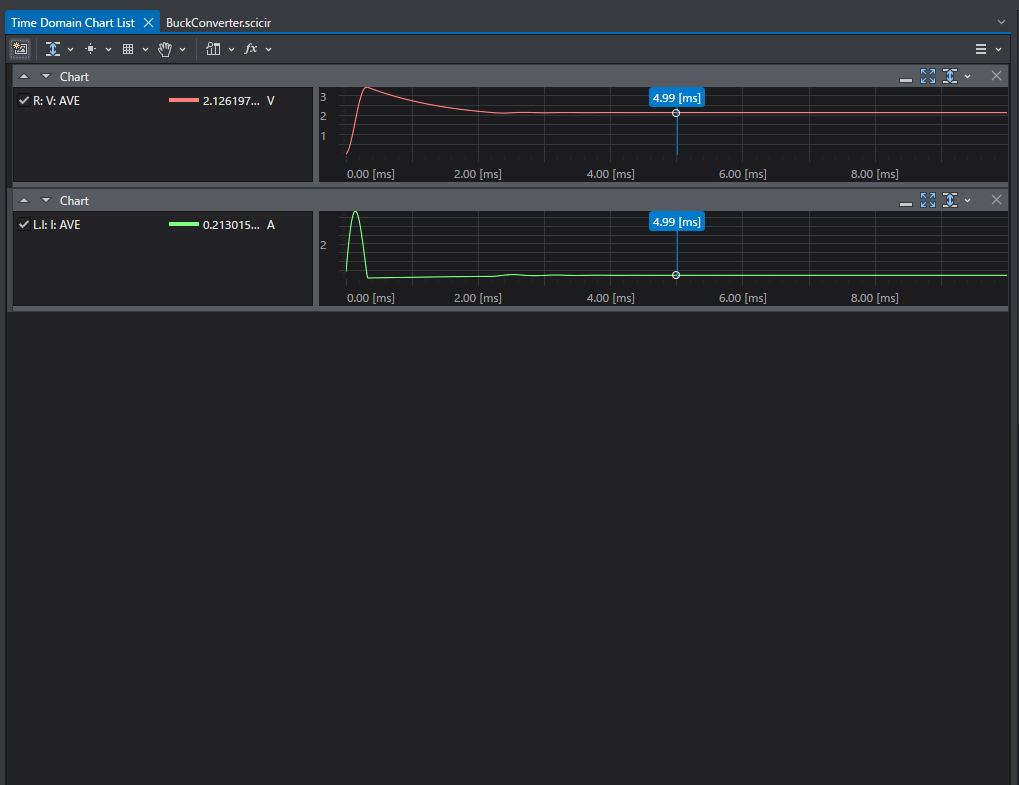Viewport: 1019px width, 785px height.
Task: Open dropdown next to pan hand tool
Action: [183, 49]
